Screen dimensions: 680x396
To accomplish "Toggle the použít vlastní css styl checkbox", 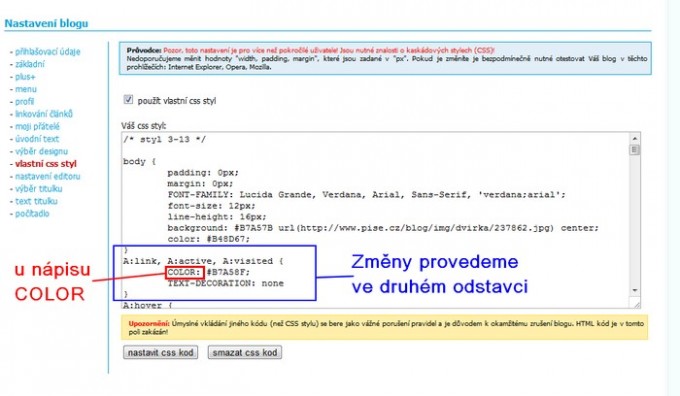I will (x=128, y=100).
